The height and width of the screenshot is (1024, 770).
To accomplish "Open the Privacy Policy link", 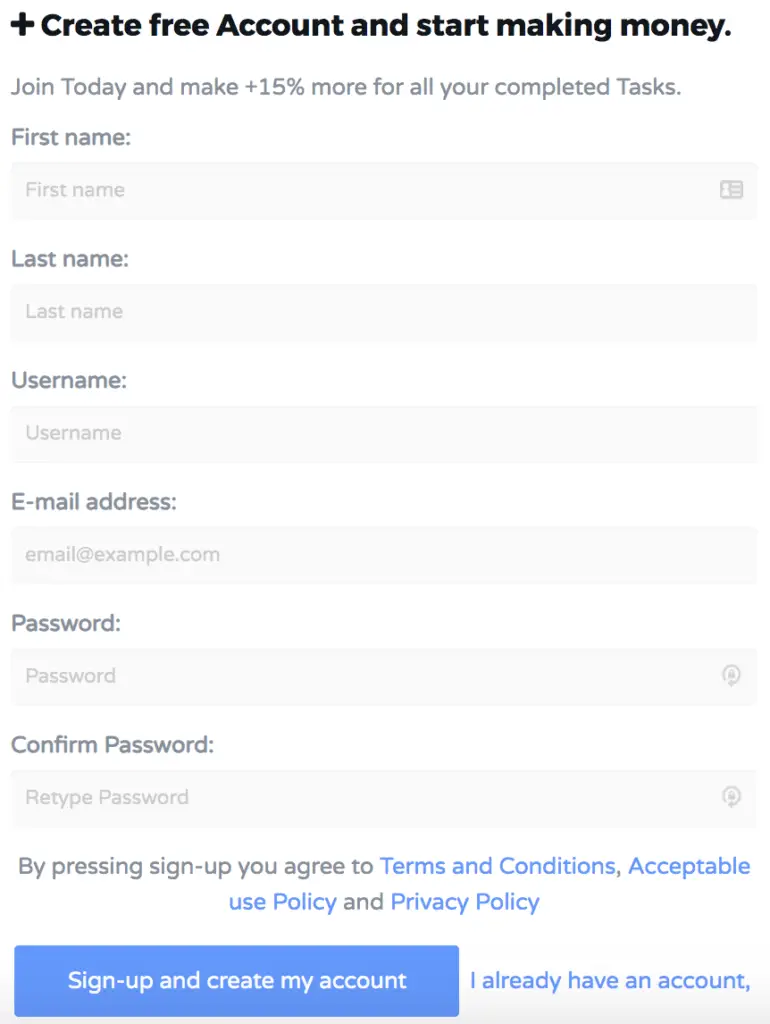I will click(x=465, y=902).
